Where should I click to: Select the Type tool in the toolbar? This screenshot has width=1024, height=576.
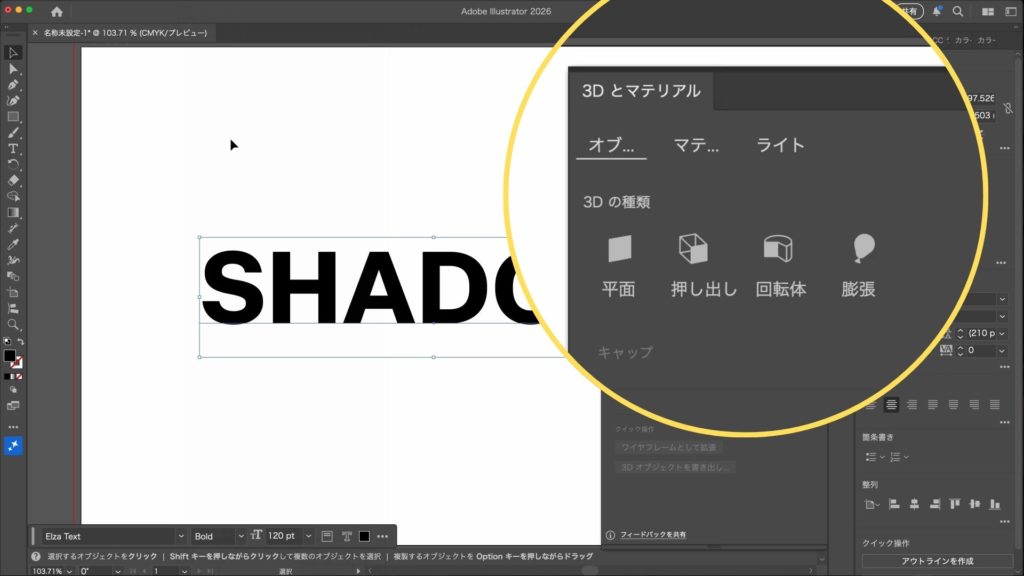coord(13,148)
